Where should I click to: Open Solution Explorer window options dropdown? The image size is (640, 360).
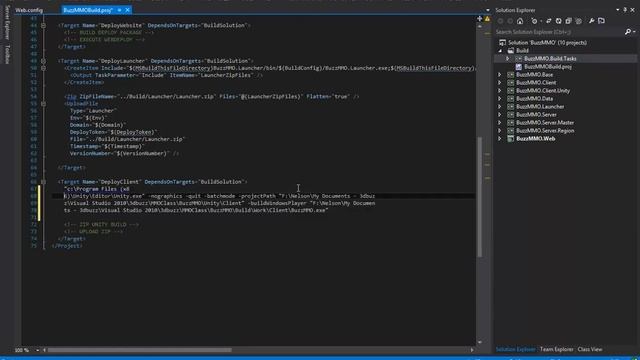pyautogui.click(x=618, y=10)
